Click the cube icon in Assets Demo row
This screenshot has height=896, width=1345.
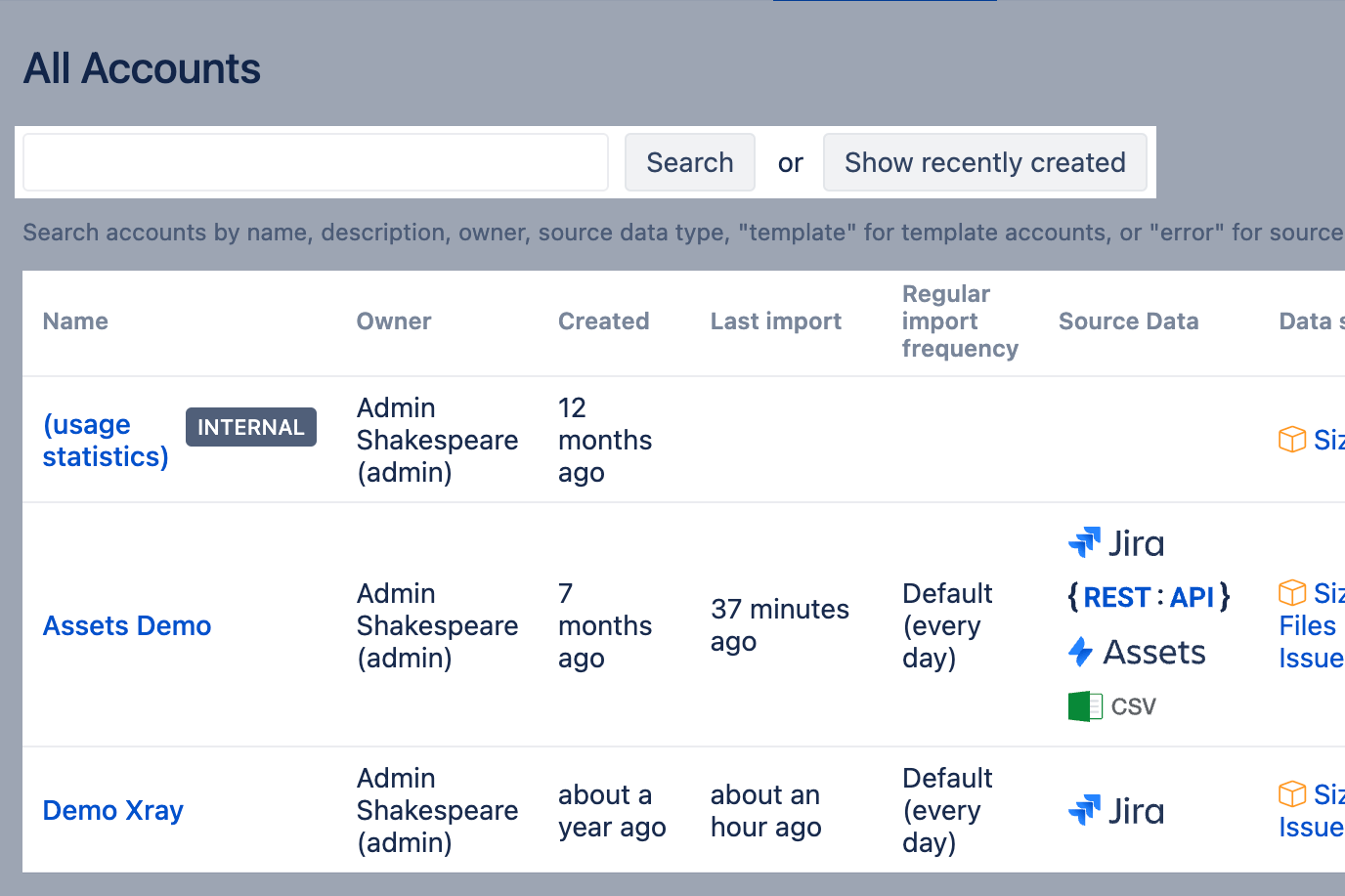point(1292,593)
